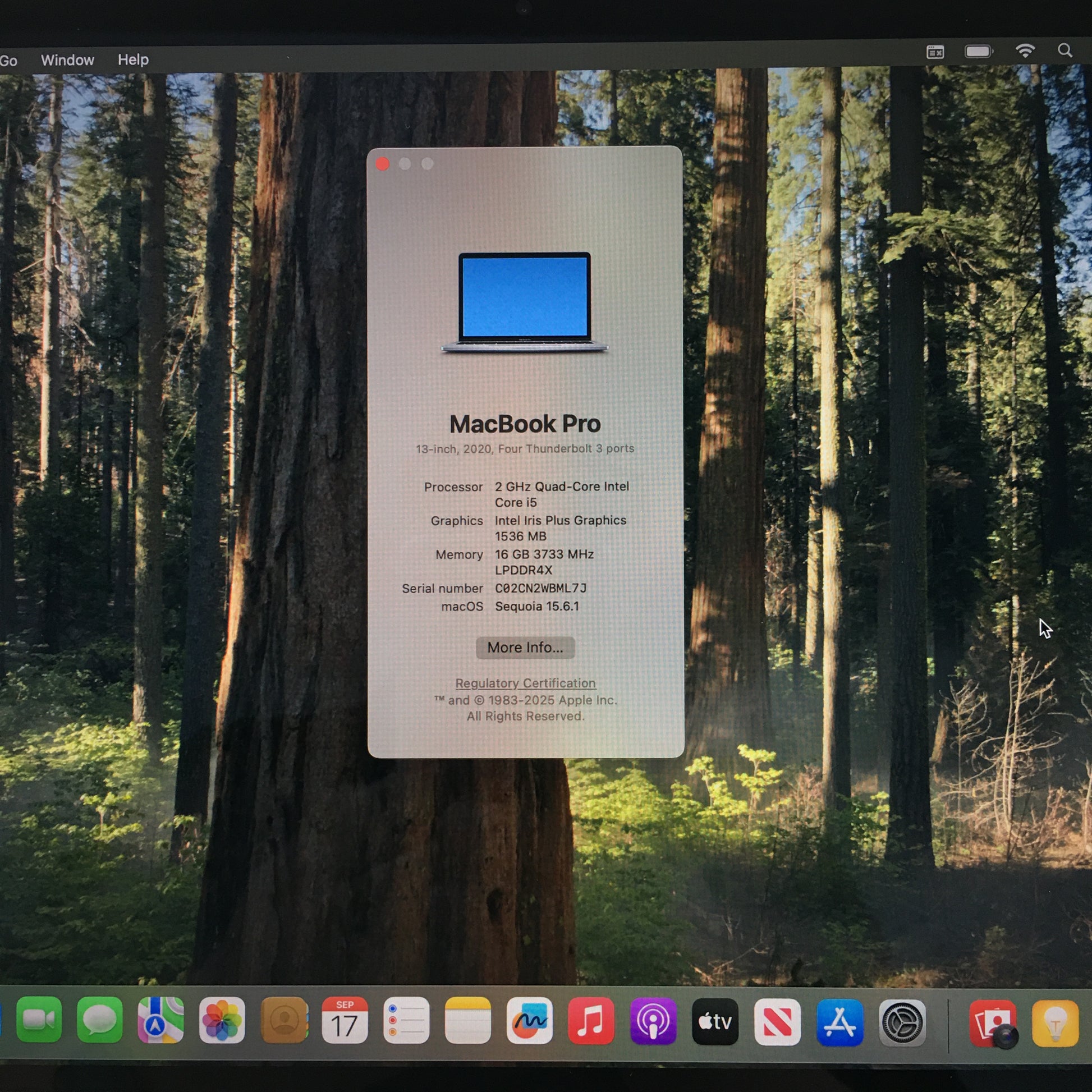Launch the Messages app
The image size is (1092, 1092).
[x=100, y=1020]
